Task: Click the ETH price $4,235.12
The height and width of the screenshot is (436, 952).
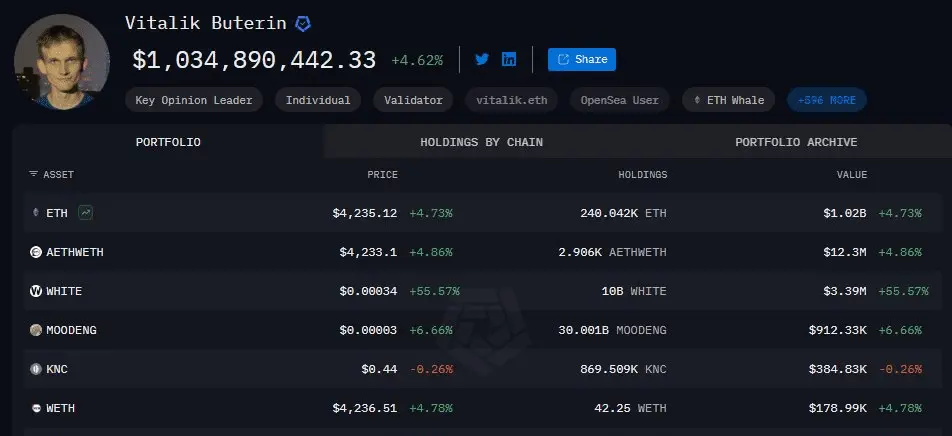Action: [x=365, y=213]
